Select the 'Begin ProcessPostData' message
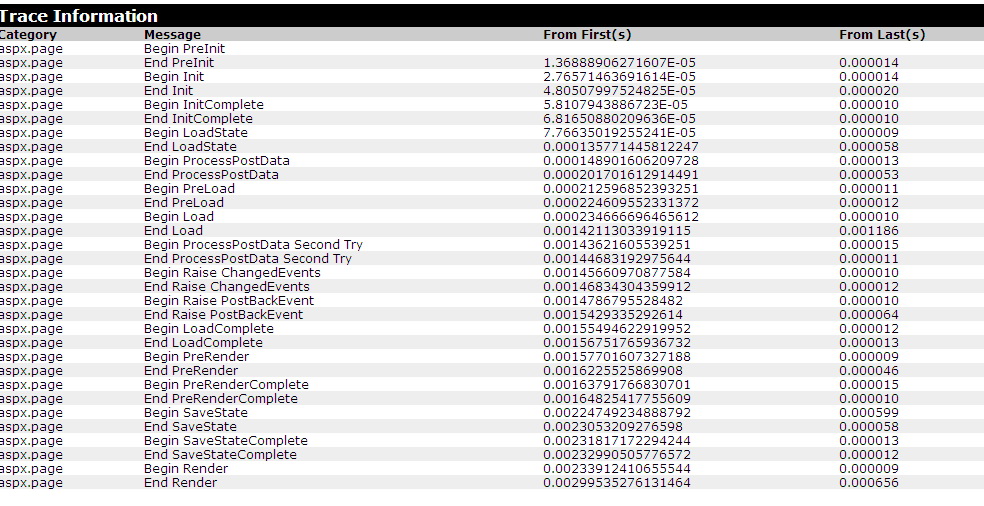 tap(217, 161)
